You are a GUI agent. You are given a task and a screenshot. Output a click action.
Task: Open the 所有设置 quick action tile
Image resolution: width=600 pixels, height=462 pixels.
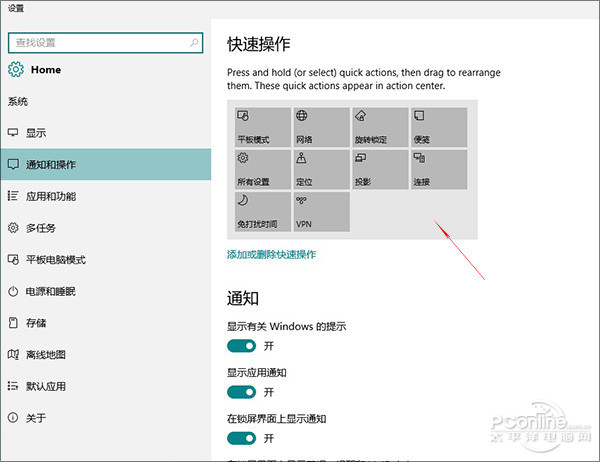click(263, 170)
